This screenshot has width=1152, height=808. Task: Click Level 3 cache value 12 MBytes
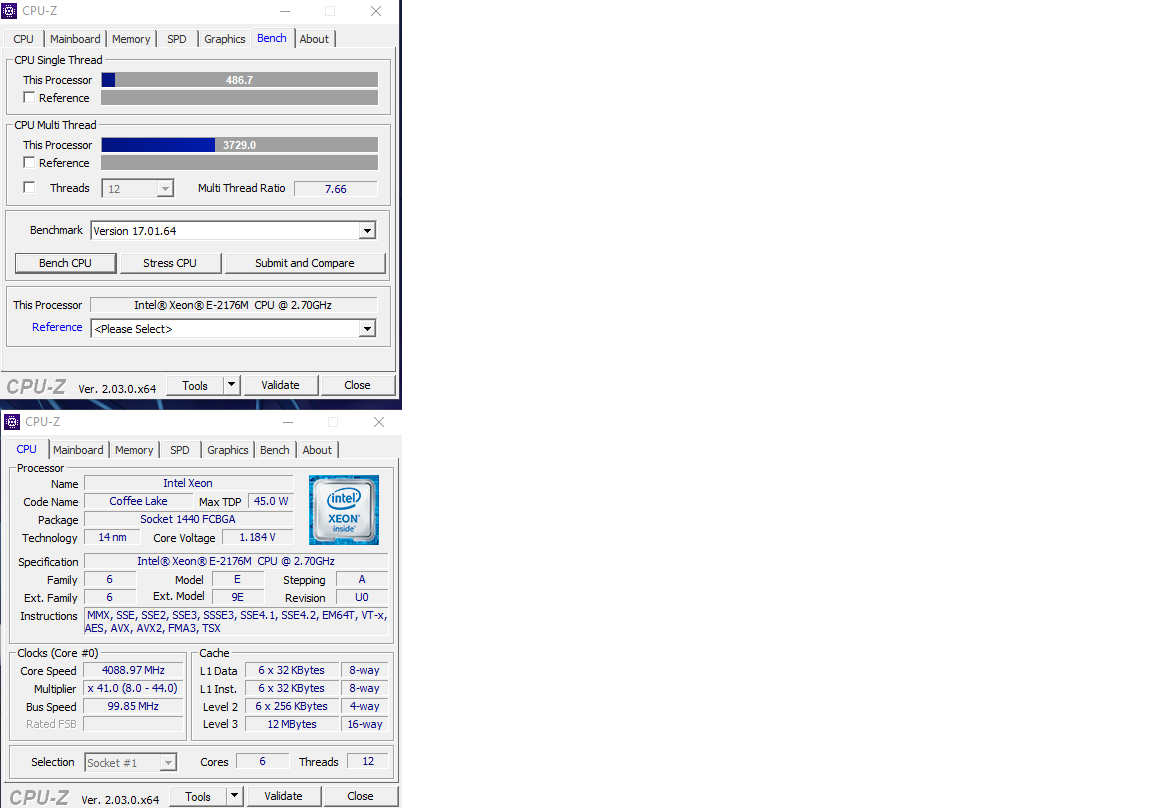pos(292,724)
